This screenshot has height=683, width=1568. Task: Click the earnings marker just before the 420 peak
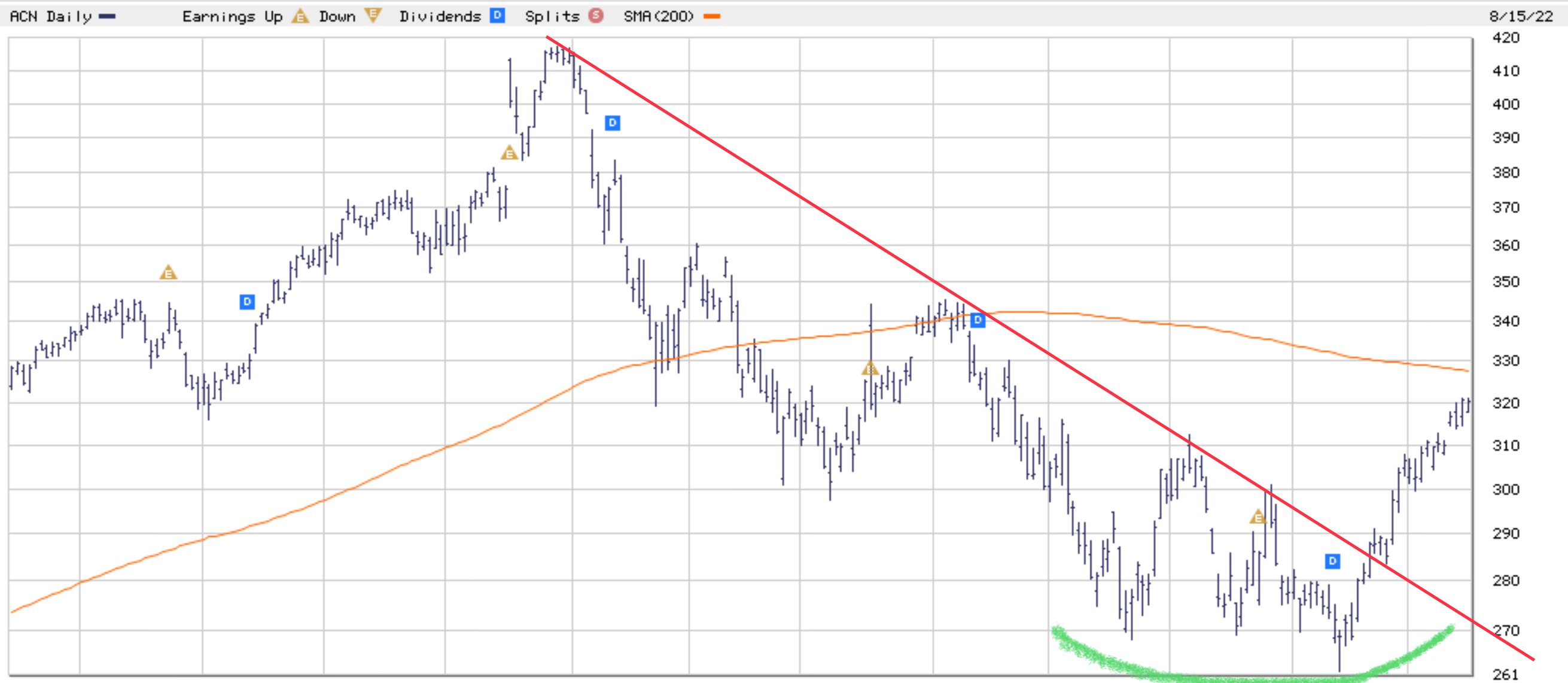509,153
